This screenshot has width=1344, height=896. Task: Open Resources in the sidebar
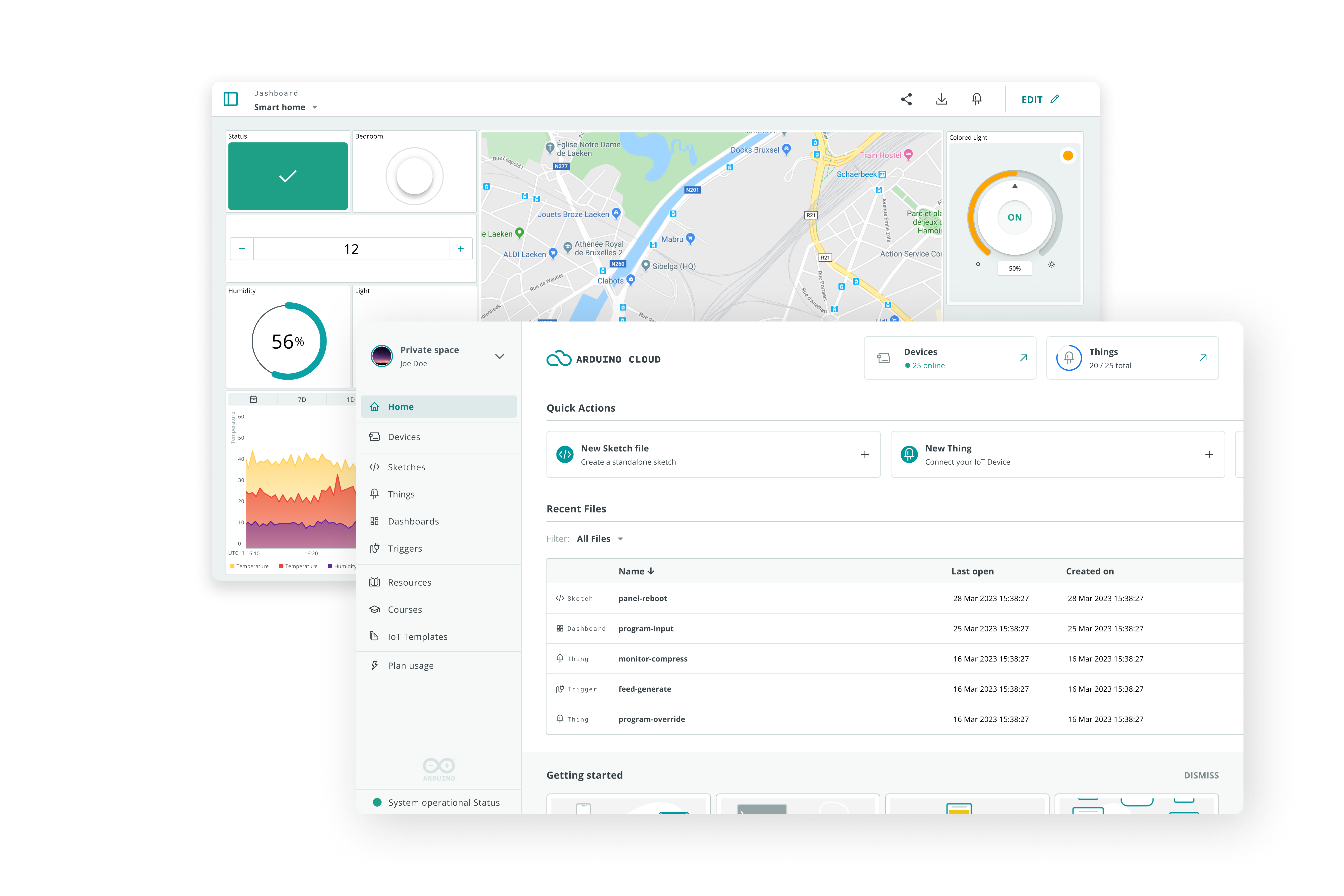tap(439, 582)
